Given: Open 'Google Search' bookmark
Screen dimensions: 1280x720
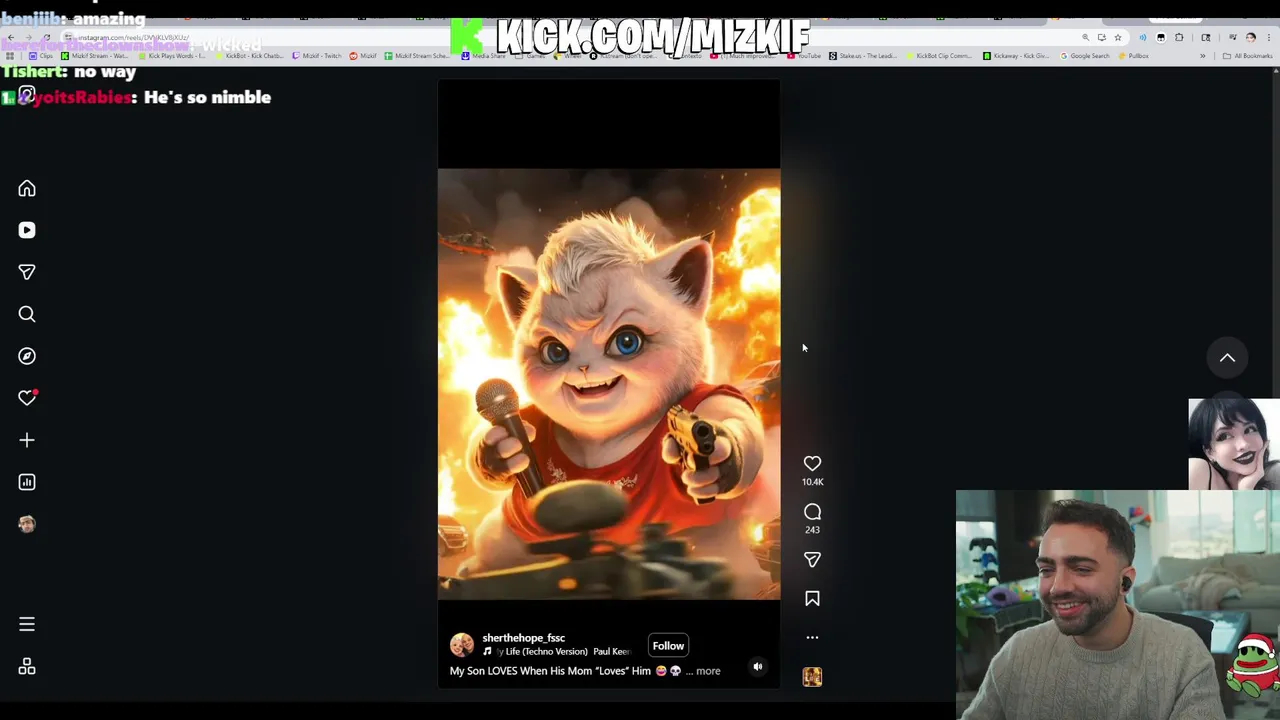Looking at the screenshot, I should pyautogui.click(x=1085, y=56).
